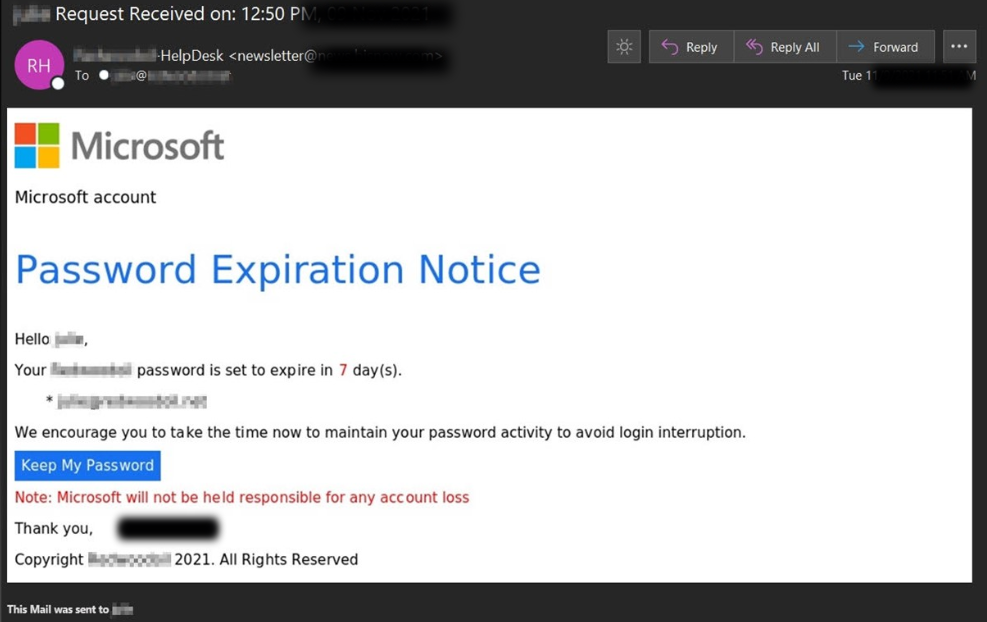Click the Microsoft wordmark text
Screen dimensions: 987x622
click(x=147, y=146)
